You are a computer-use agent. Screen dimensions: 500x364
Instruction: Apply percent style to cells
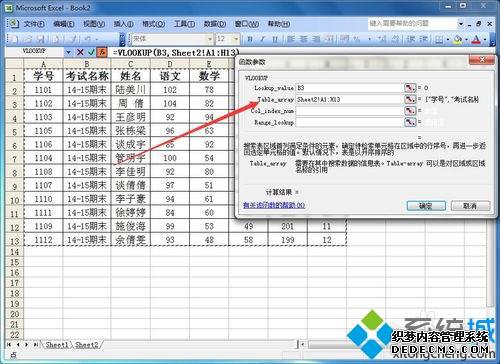coord(357,39)
